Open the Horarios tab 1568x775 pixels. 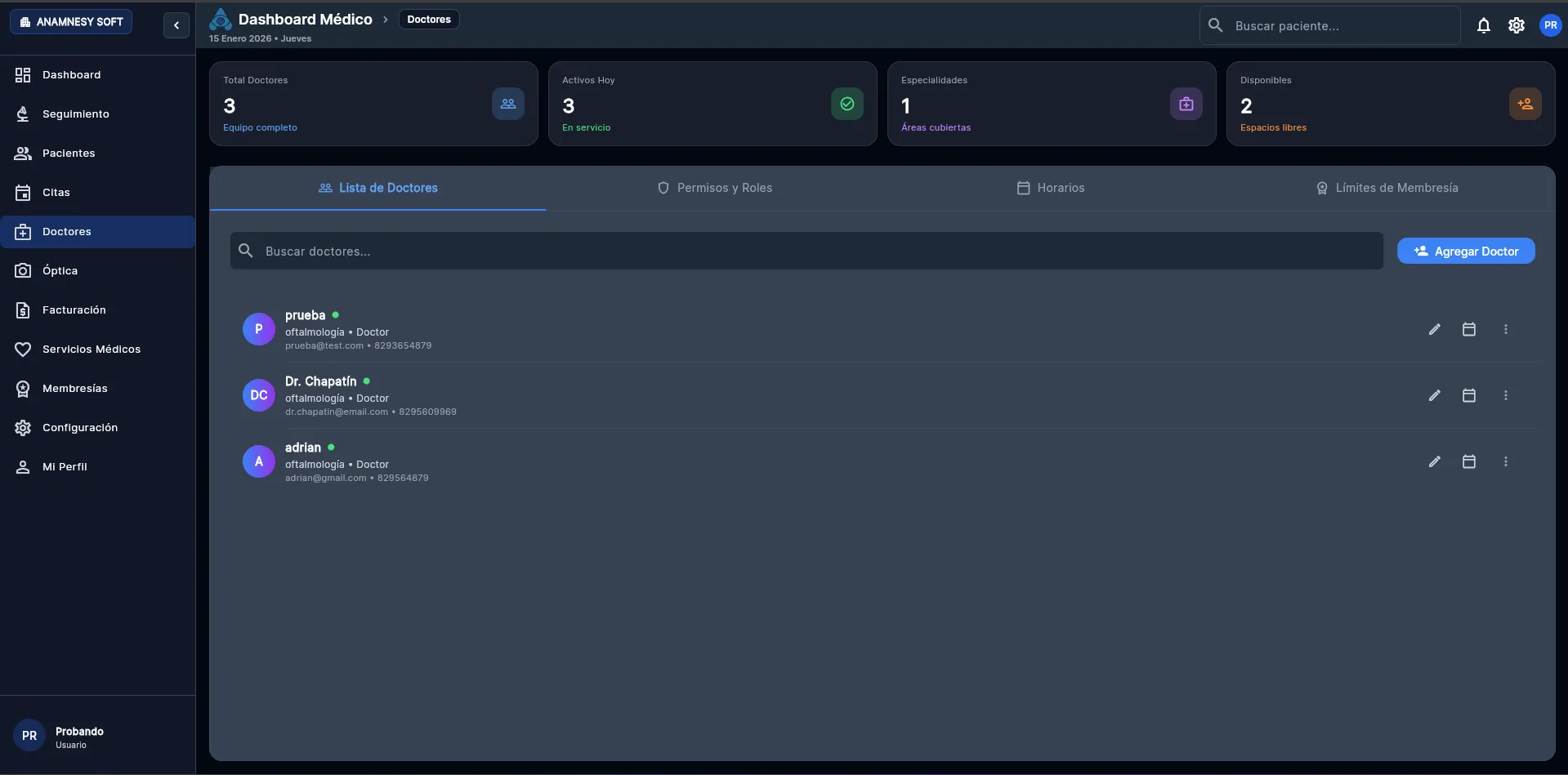tap(1051, 188)
